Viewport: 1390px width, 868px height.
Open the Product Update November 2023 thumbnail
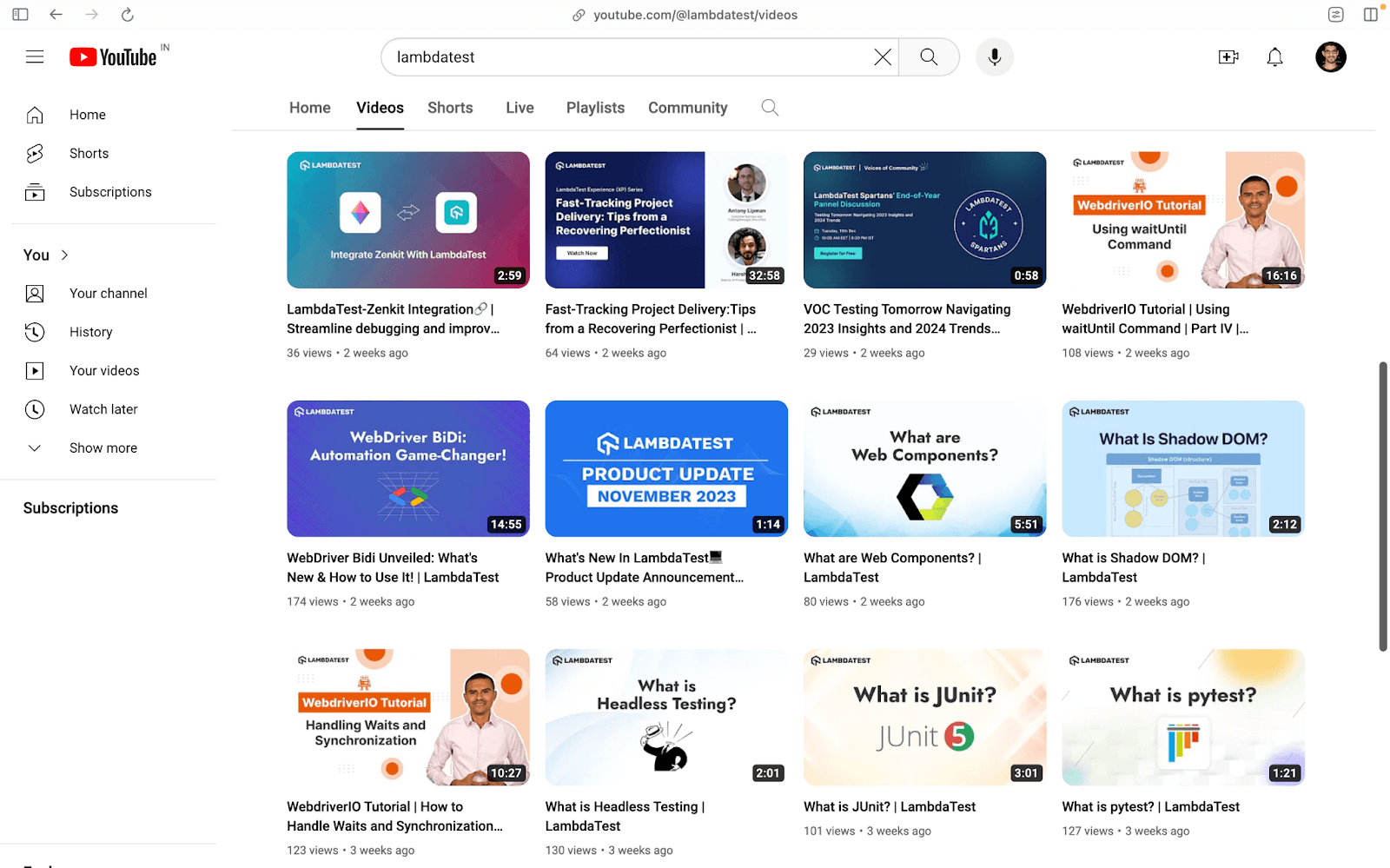[666, 468]
